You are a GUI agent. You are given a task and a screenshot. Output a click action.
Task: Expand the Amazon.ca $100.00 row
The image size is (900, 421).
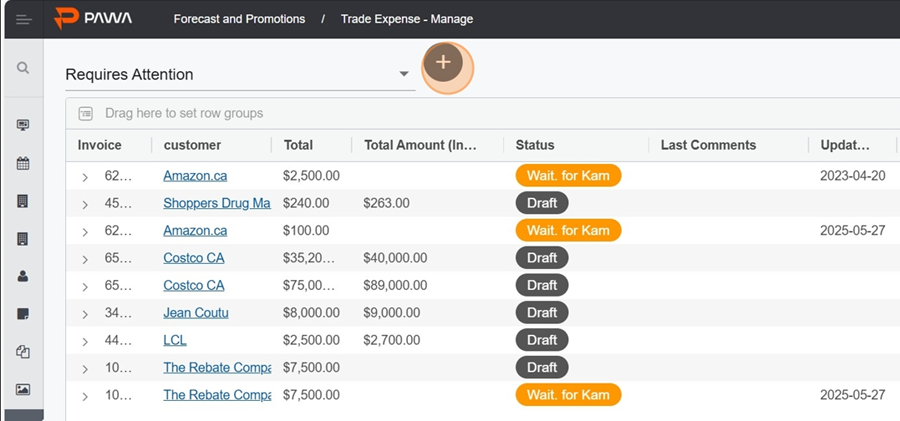85,232
